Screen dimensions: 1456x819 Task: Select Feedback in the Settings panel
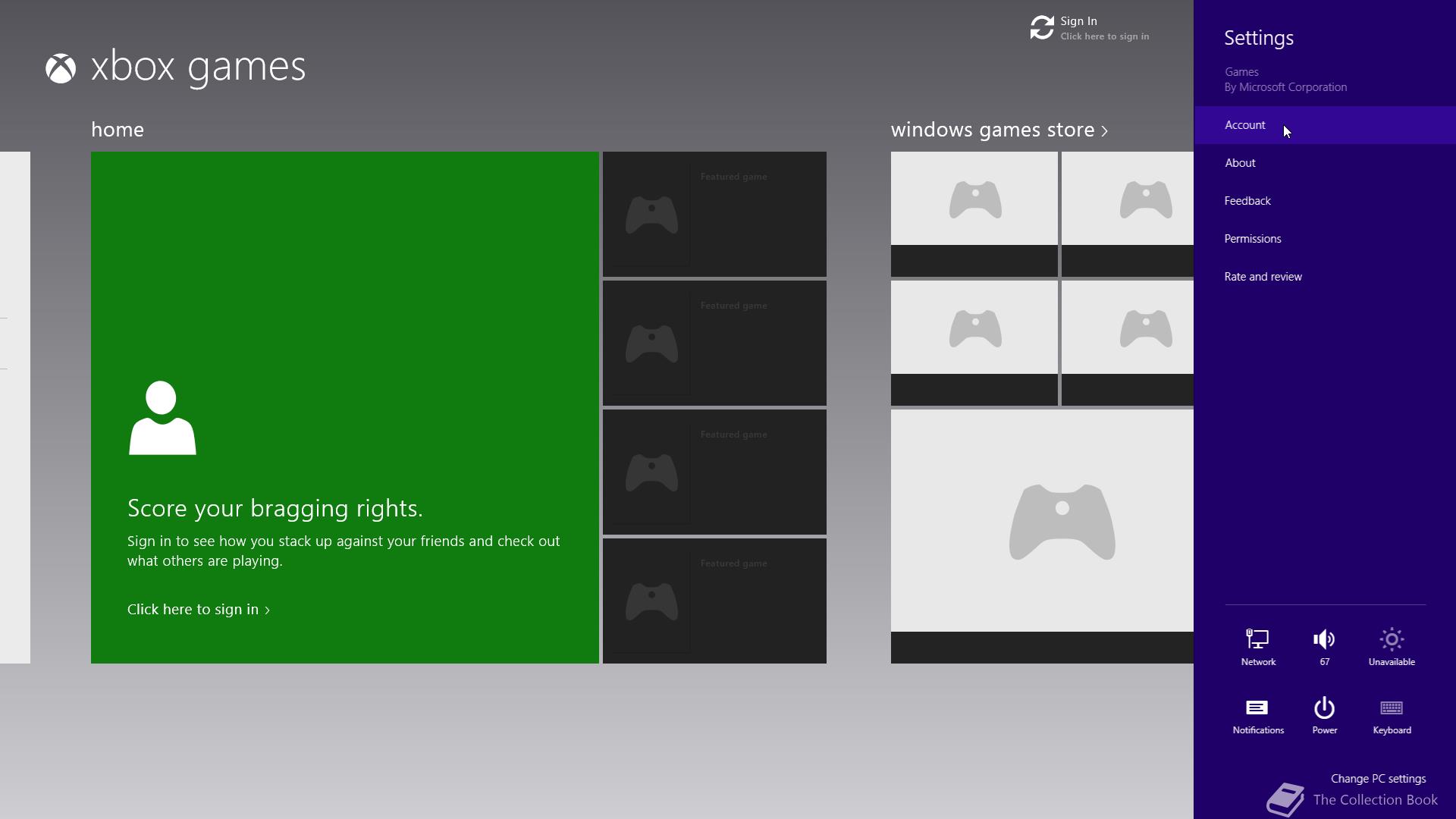point(1247,201)
